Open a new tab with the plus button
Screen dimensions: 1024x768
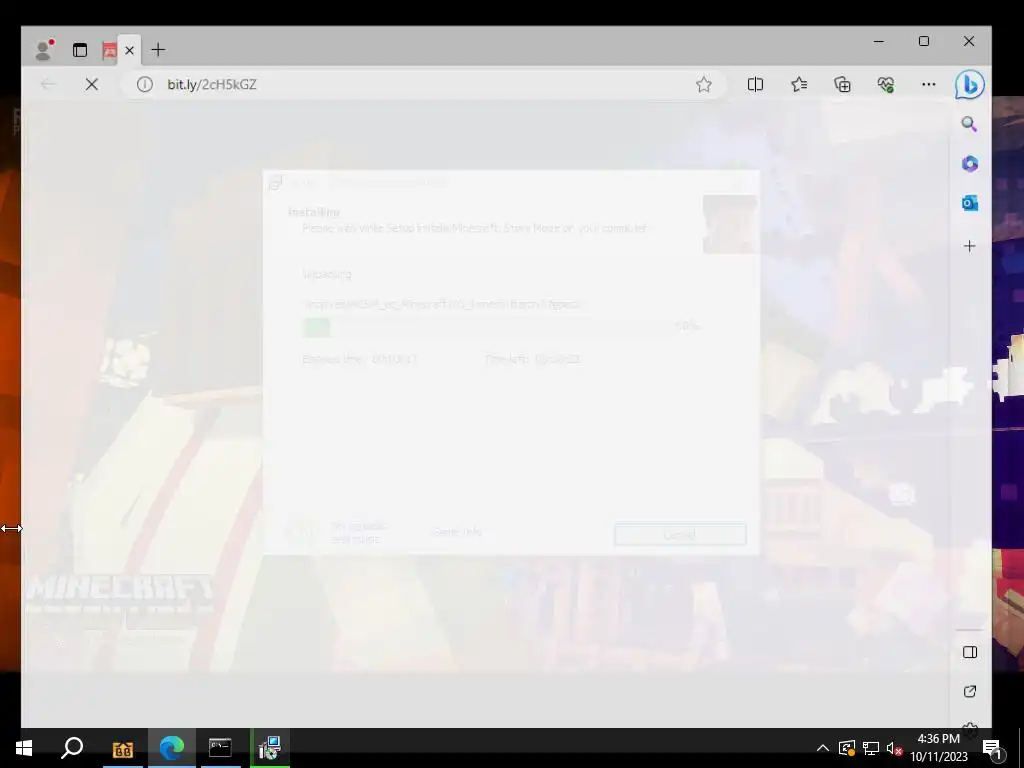pyautogui.click(x=158, y=50)
